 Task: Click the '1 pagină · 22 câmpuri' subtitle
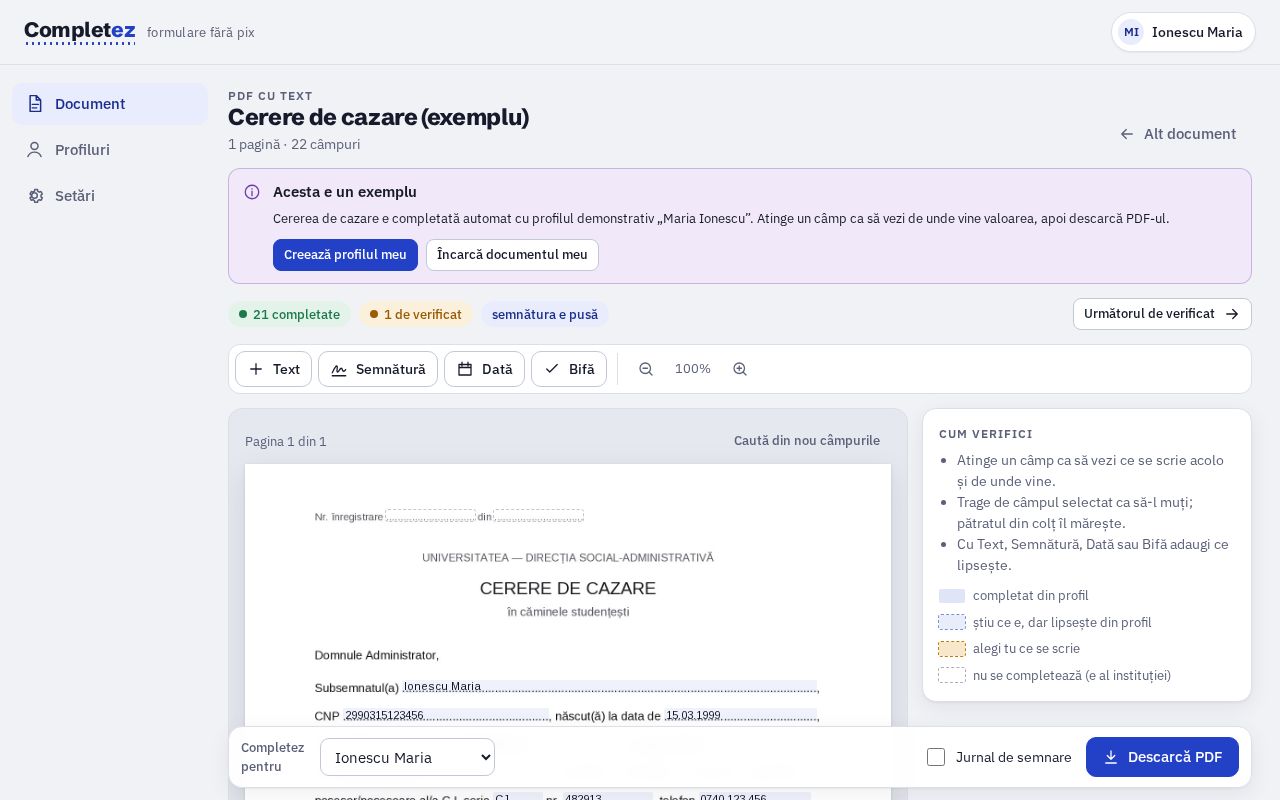pyautogui.click(x=294, y=144)
